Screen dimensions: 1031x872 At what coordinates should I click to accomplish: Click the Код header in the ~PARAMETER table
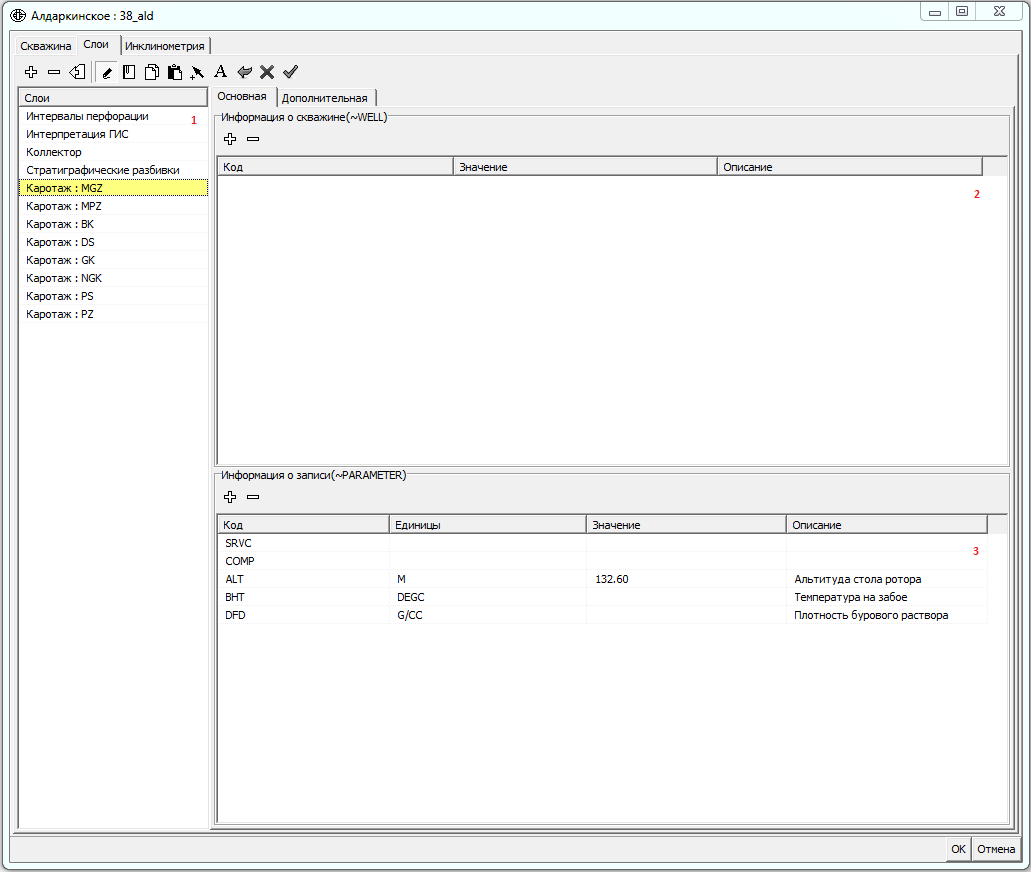click(x=303, y=525)
